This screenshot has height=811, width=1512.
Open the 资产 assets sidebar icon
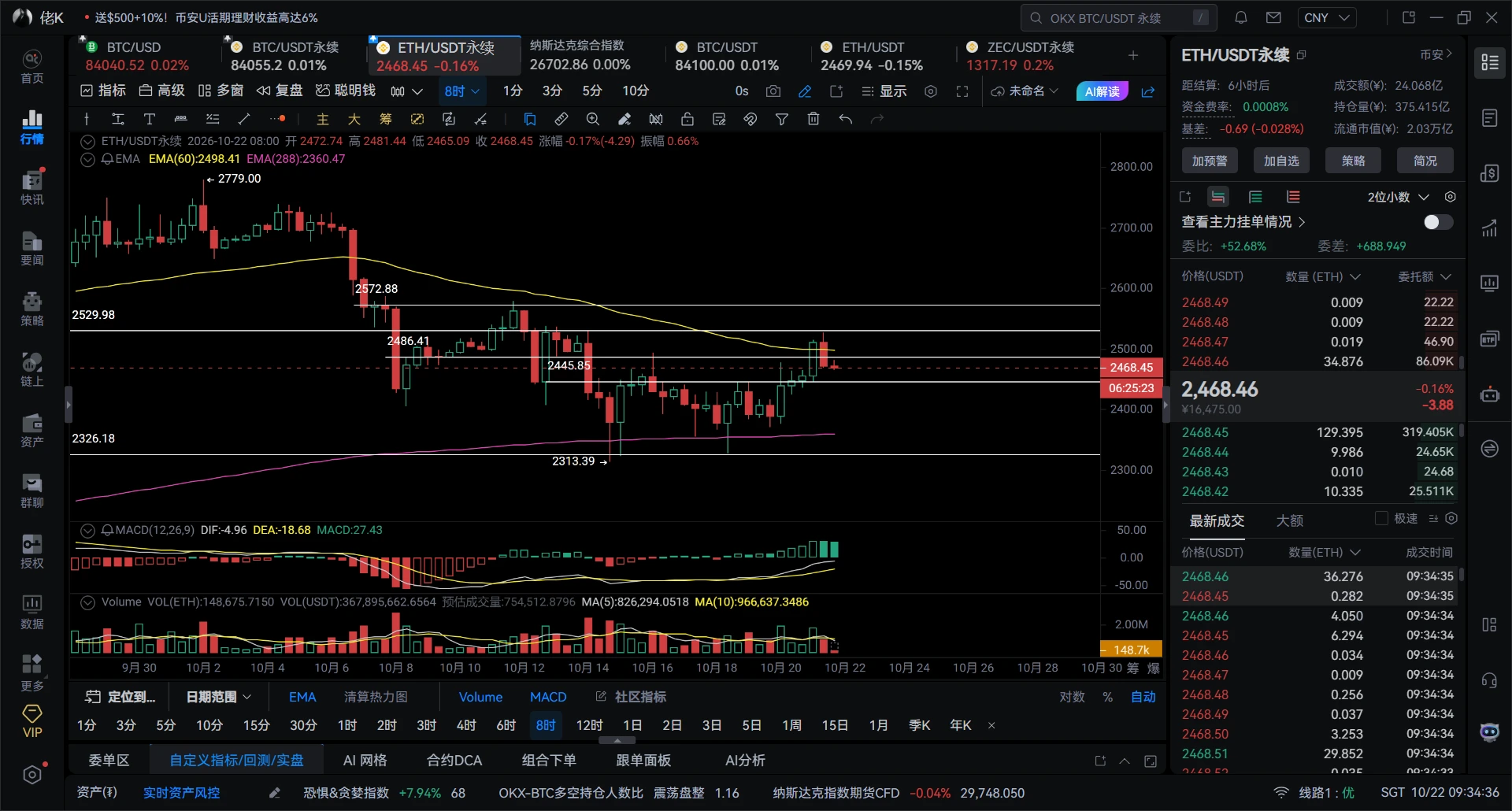(x=31, y=430)
